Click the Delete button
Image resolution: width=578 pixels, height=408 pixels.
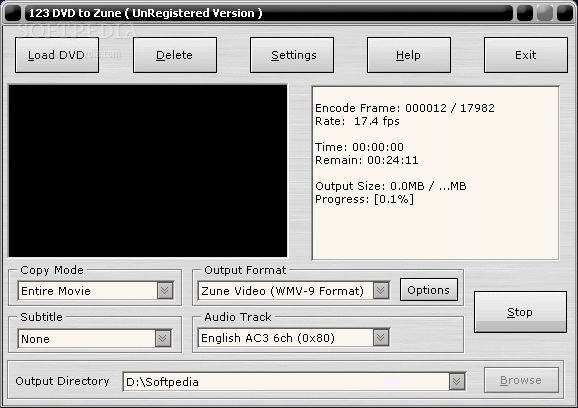tap(175, 55)
